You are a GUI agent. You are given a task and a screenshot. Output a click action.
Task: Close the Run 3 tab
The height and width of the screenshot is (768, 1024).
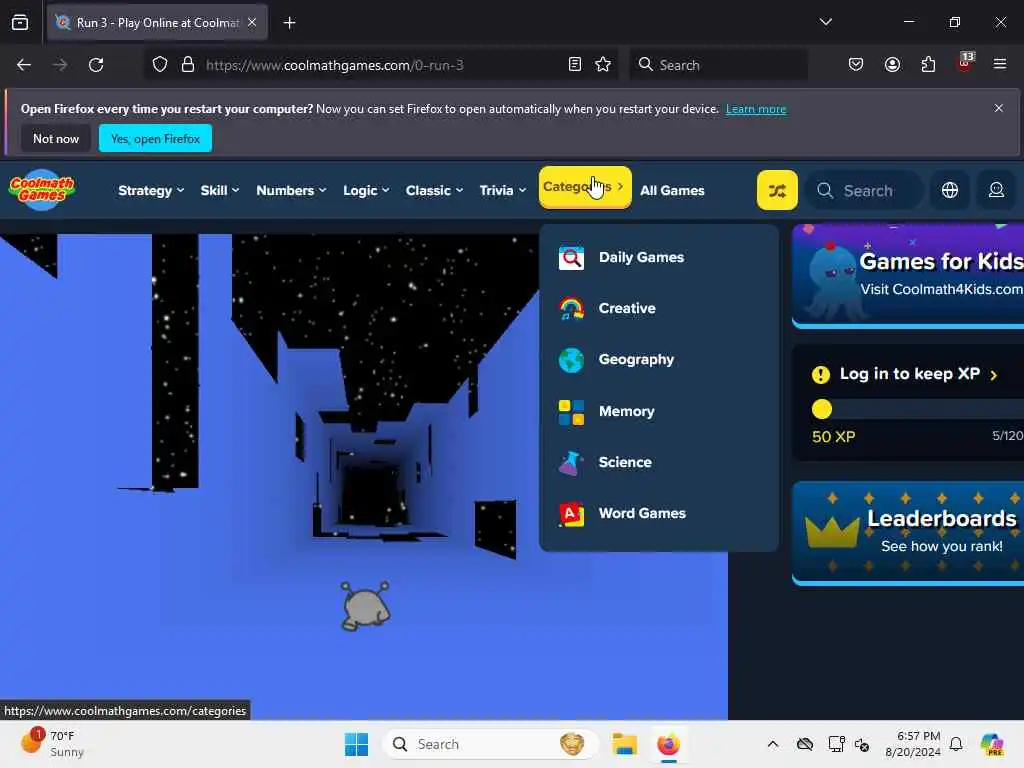pos(252,22)
